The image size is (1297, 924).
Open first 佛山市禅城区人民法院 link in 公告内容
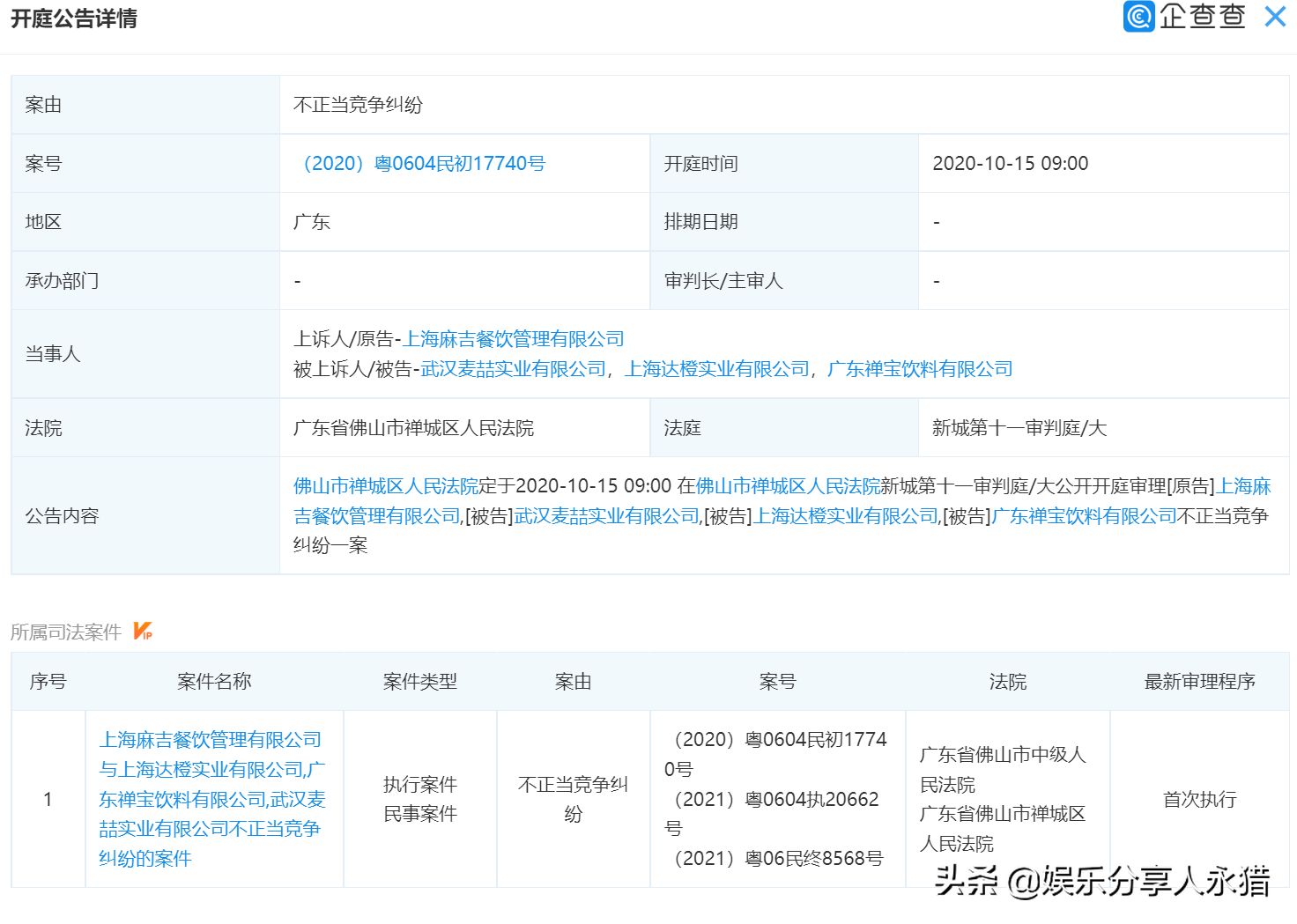click(385, 486)
